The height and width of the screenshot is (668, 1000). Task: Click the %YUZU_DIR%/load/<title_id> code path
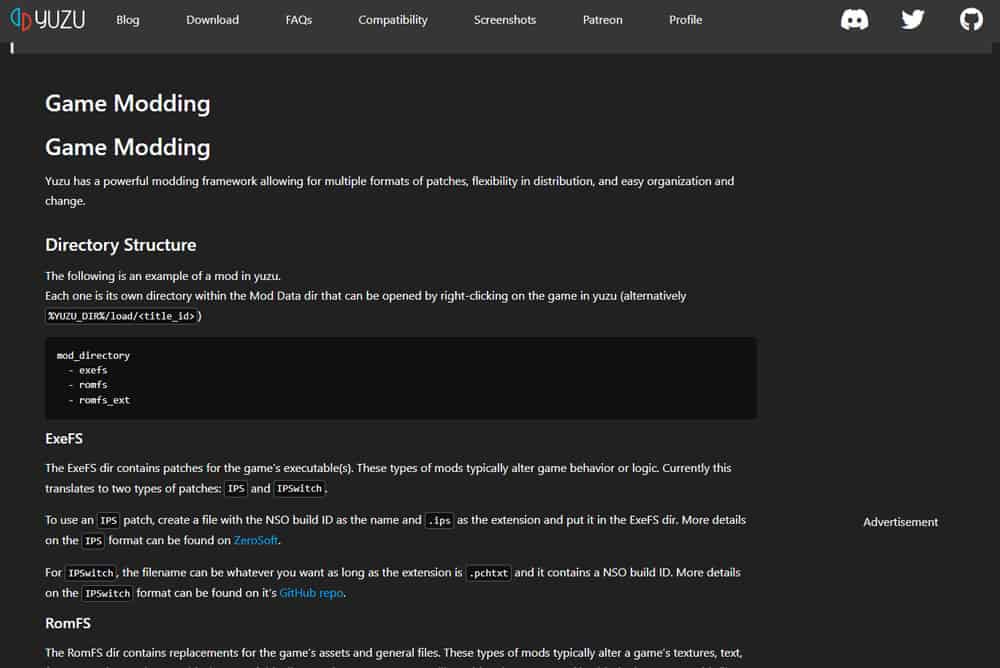click(x=121, y=316)
